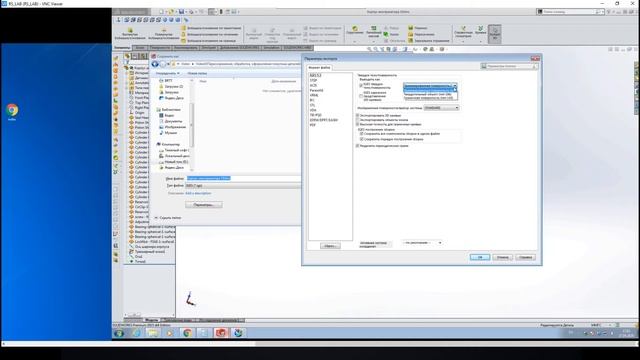Switch to the Анализировать ribbon tab

tap(186, 48)
